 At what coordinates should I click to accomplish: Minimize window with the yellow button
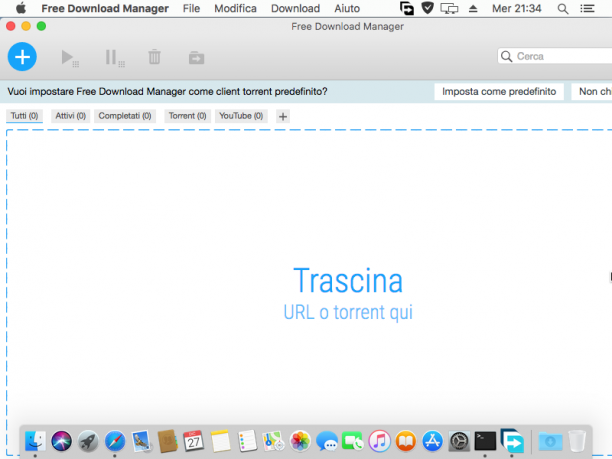click(26, 26)
